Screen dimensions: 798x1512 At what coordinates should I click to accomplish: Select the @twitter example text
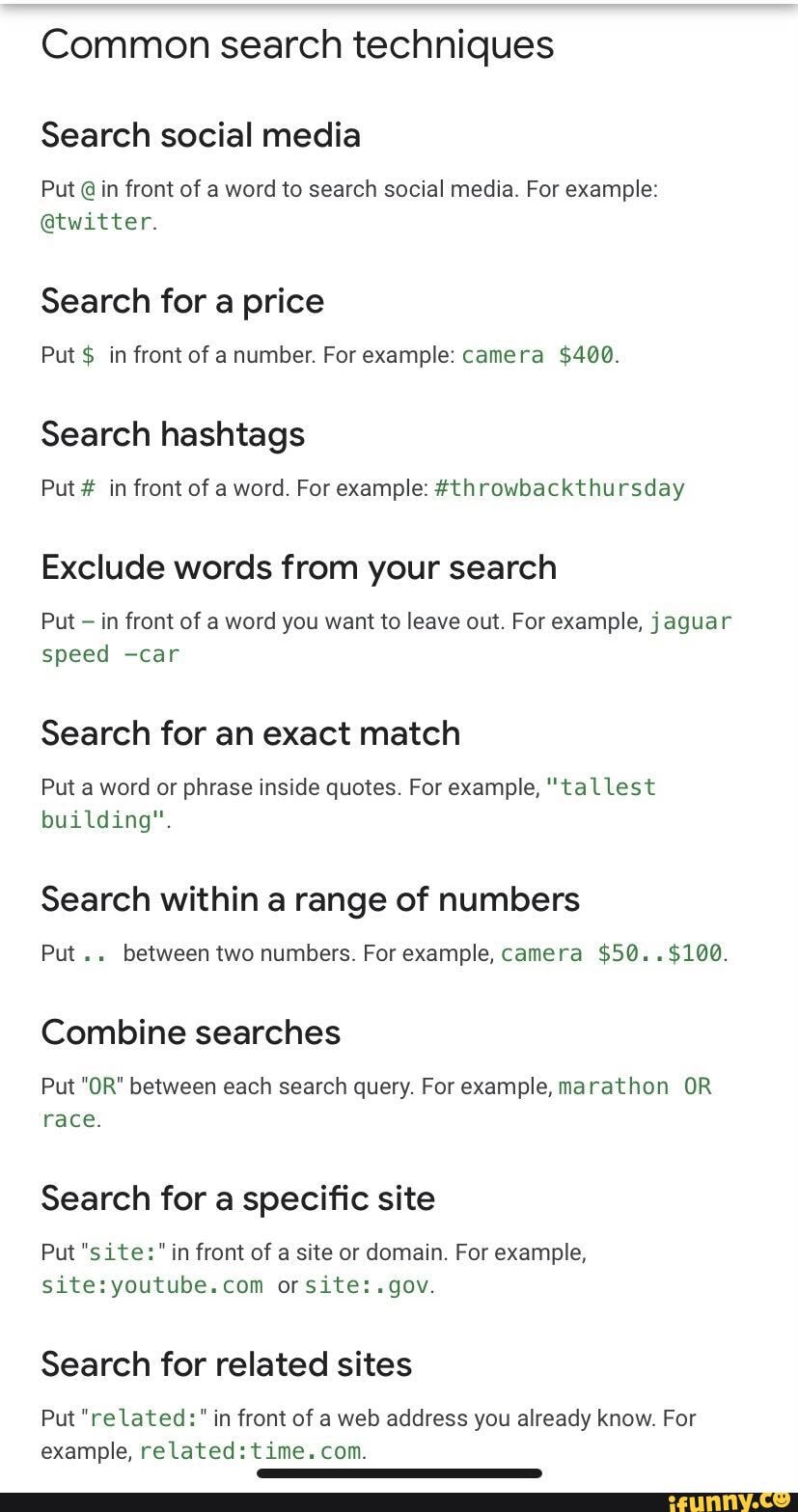click(x=96, y=222)
